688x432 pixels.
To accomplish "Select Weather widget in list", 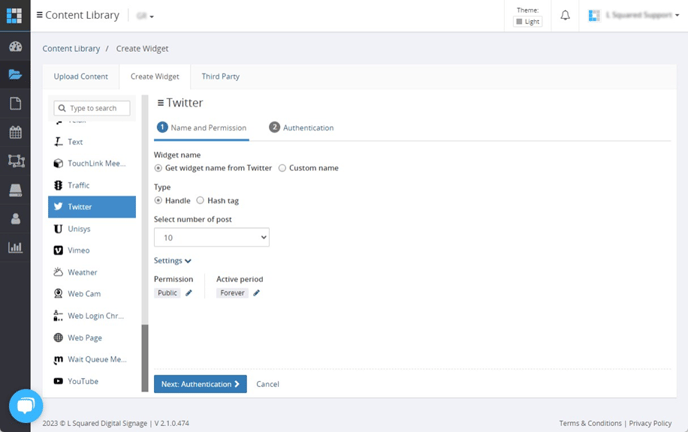I will pos(92,272).
